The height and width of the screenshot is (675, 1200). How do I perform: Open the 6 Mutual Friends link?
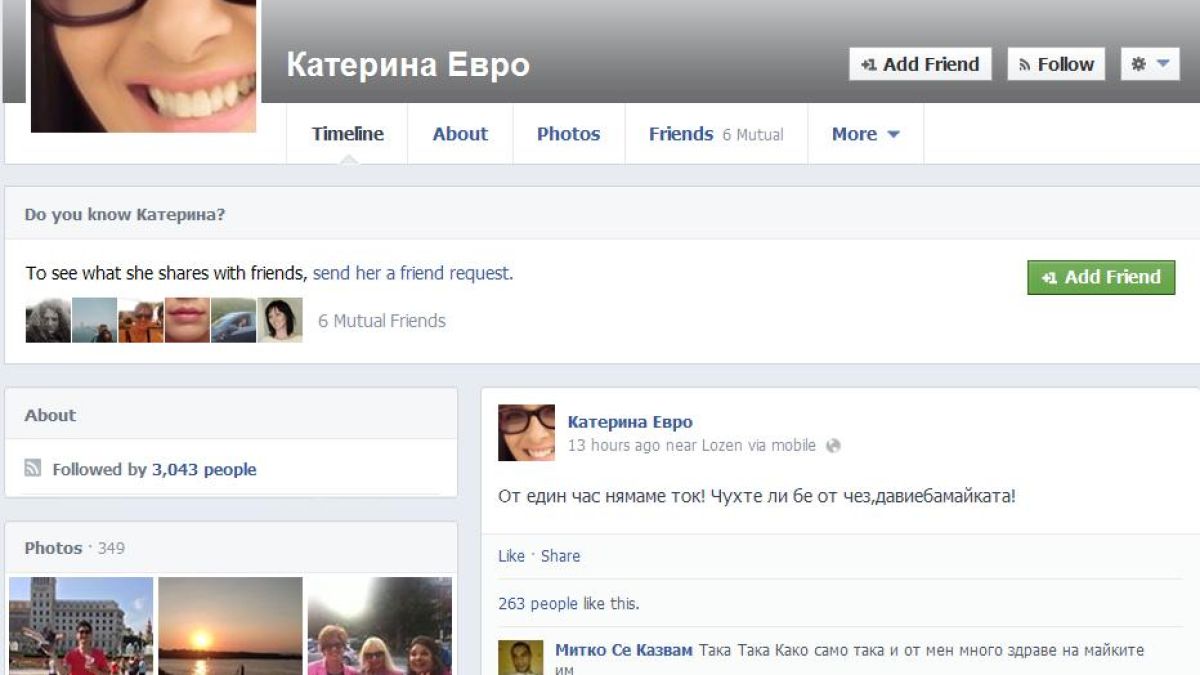(382, 321)
